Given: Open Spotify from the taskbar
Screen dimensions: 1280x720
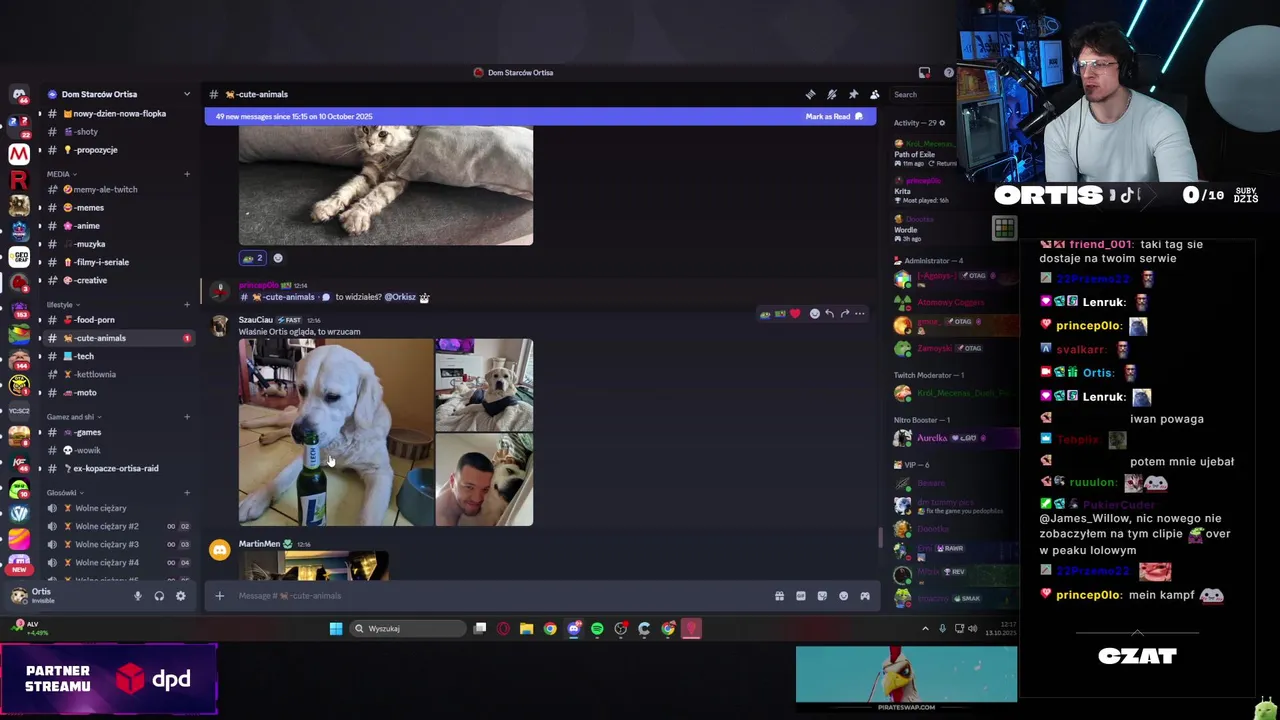Looking at the screenshot, I should click(597, 629).
